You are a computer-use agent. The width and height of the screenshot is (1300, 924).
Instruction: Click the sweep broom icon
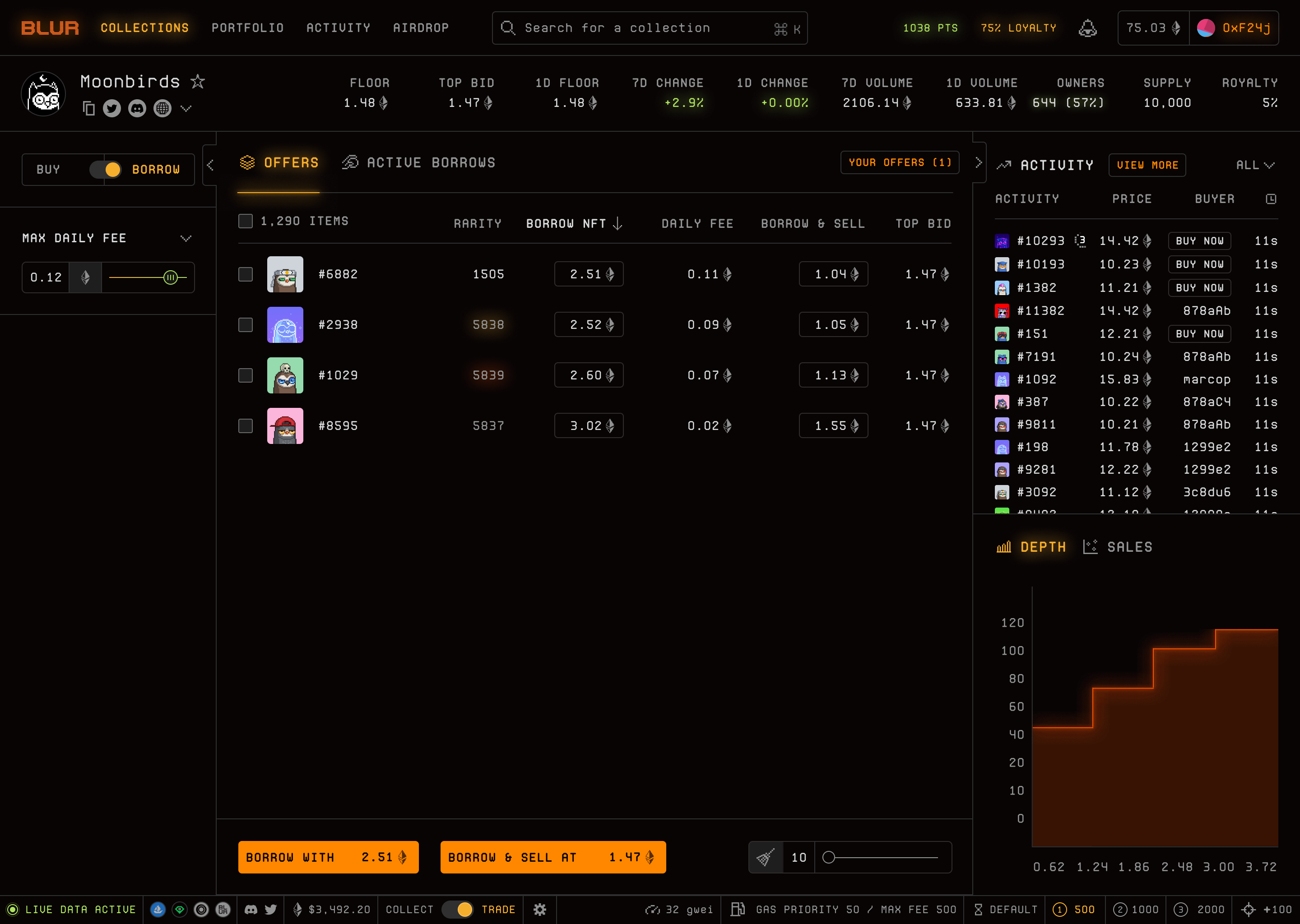[x=766, y=857]
